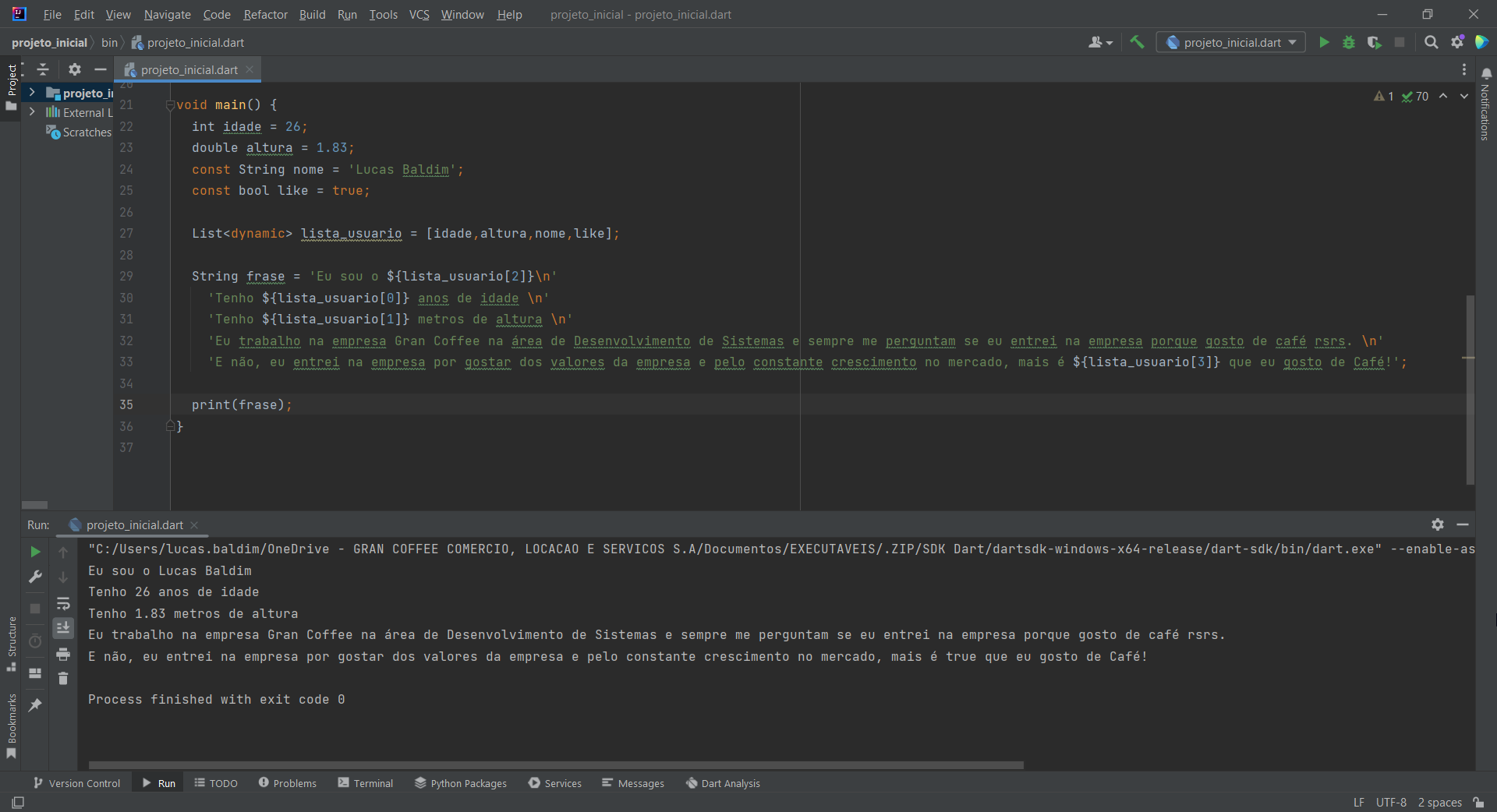Expand the projeto_inicial project tree node
The width and height of the screenshot is (1497, 812).
click(x=32, y=93)
